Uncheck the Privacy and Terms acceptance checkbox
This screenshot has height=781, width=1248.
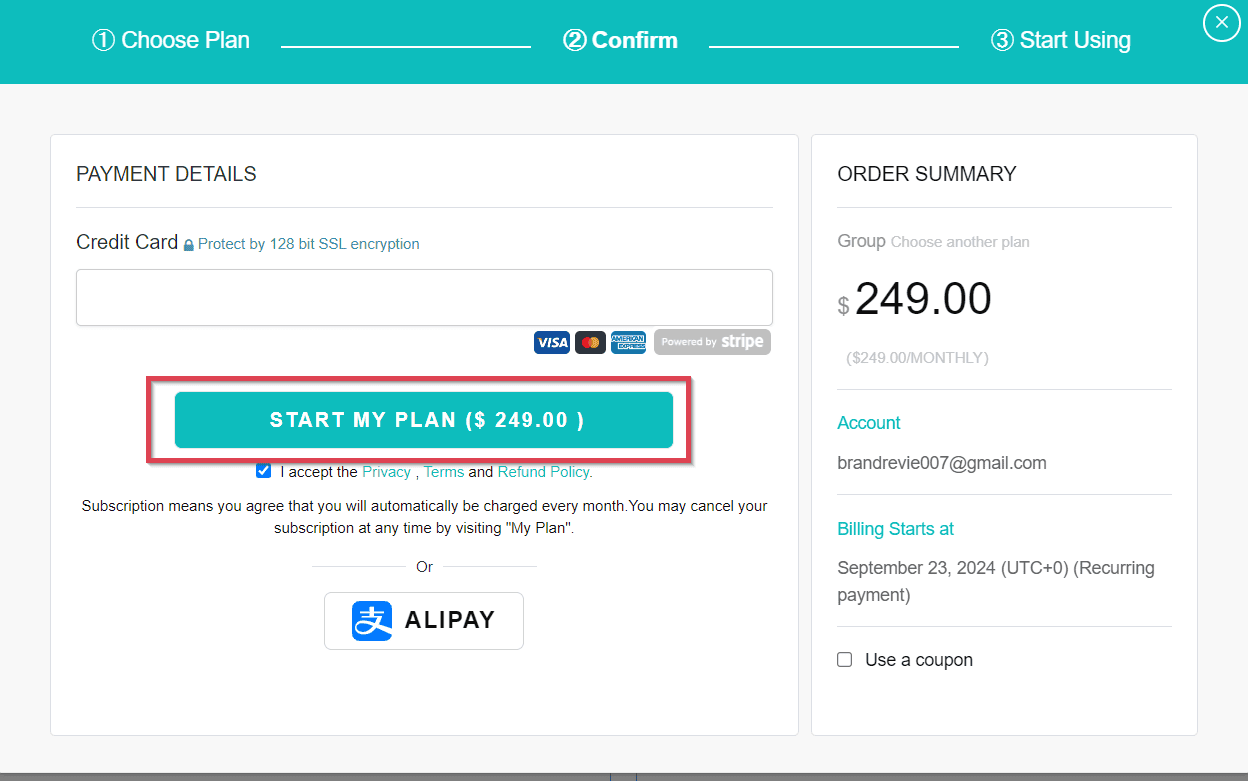[263, 470]
